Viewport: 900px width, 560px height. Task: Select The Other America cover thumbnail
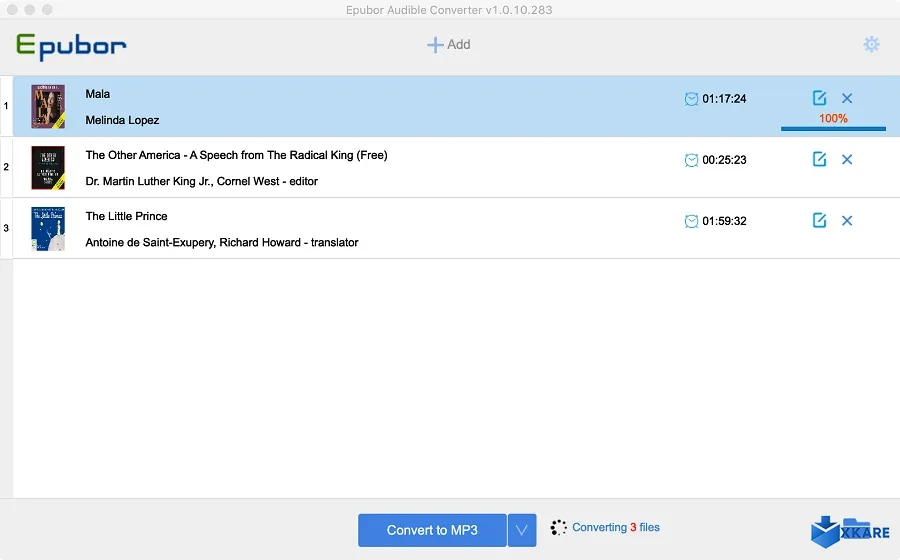coord(48,168)
